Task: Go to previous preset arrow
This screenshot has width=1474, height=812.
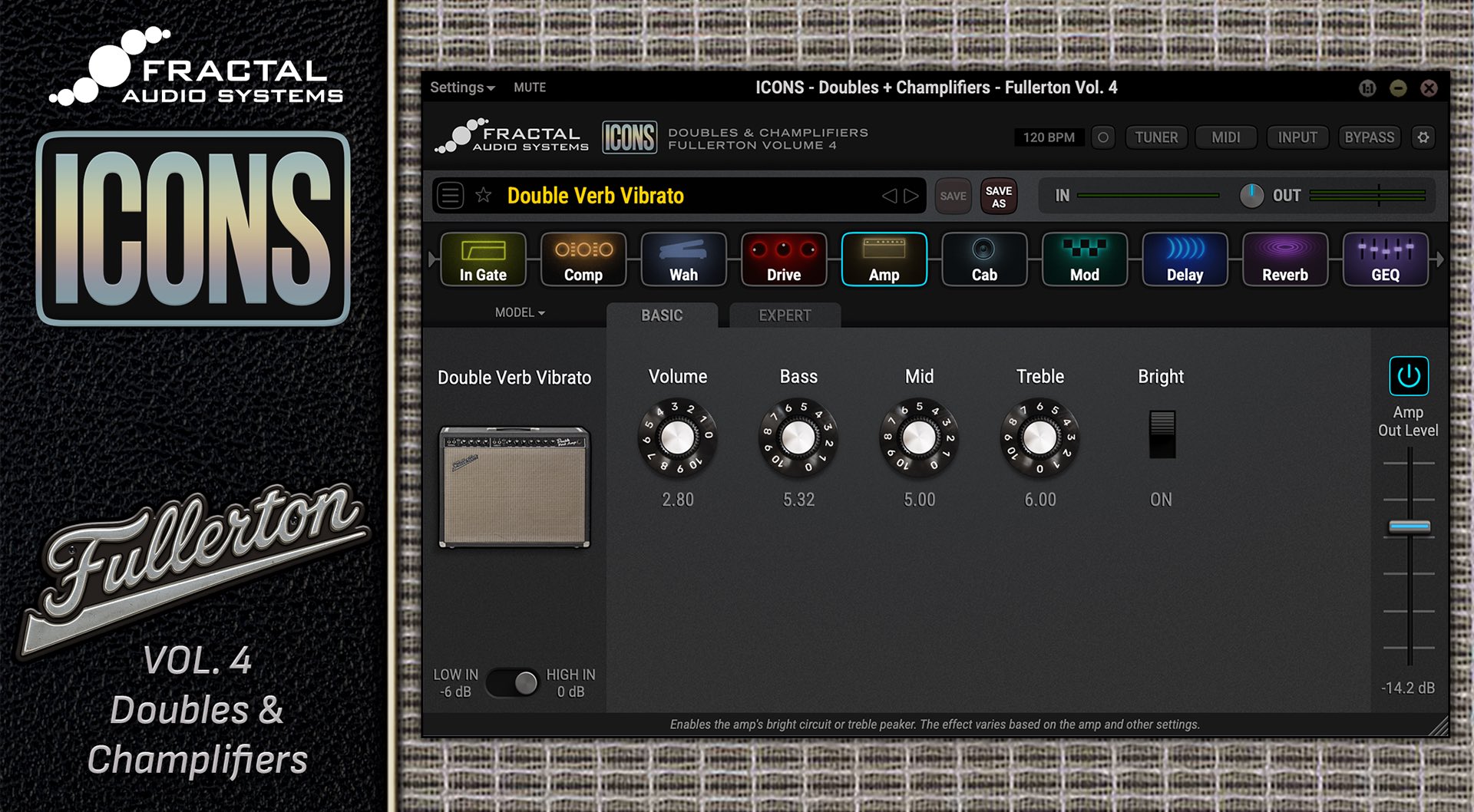Action: pyautogui.click(x=889, y=196)
